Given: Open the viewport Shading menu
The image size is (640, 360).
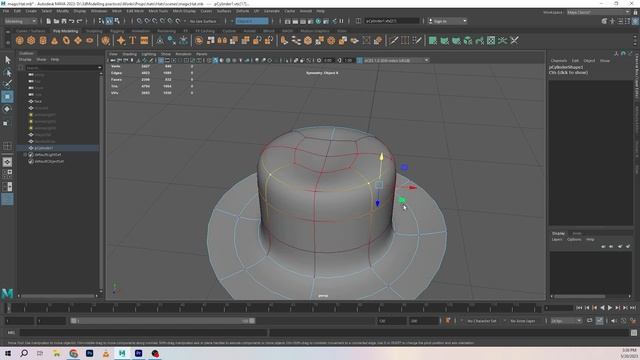Looking at the screenshot, I should click(x=129, y=54).
